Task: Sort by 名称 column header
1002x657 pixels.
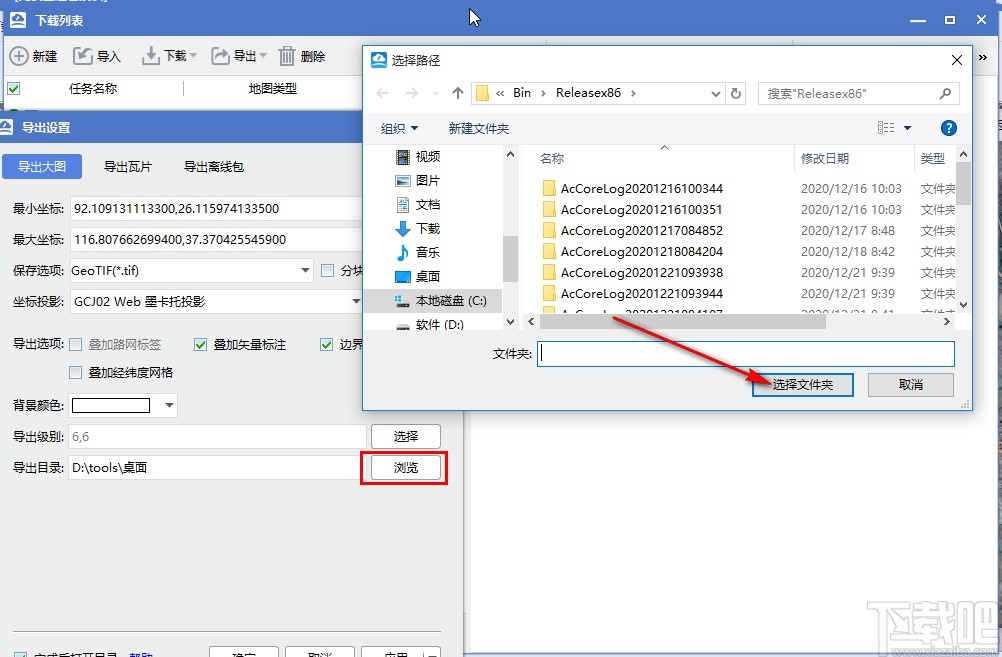Action: pyautogui.click(x=552, y=158)
